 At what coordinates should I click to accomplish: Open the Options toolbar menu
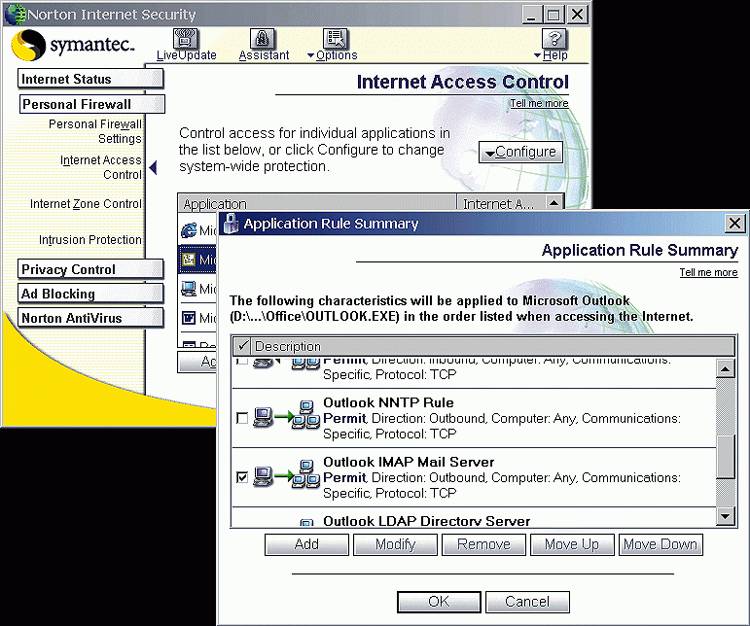pos(332,45)
